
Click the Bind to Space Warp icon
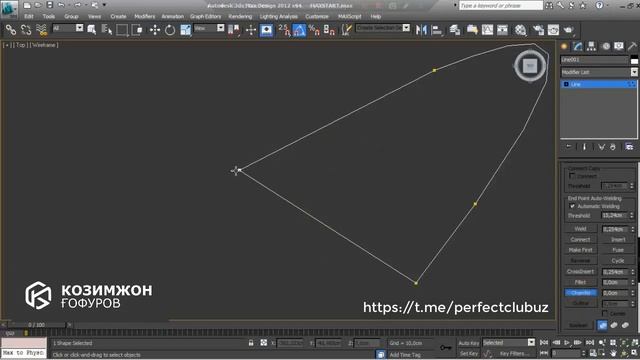(41, 30)
